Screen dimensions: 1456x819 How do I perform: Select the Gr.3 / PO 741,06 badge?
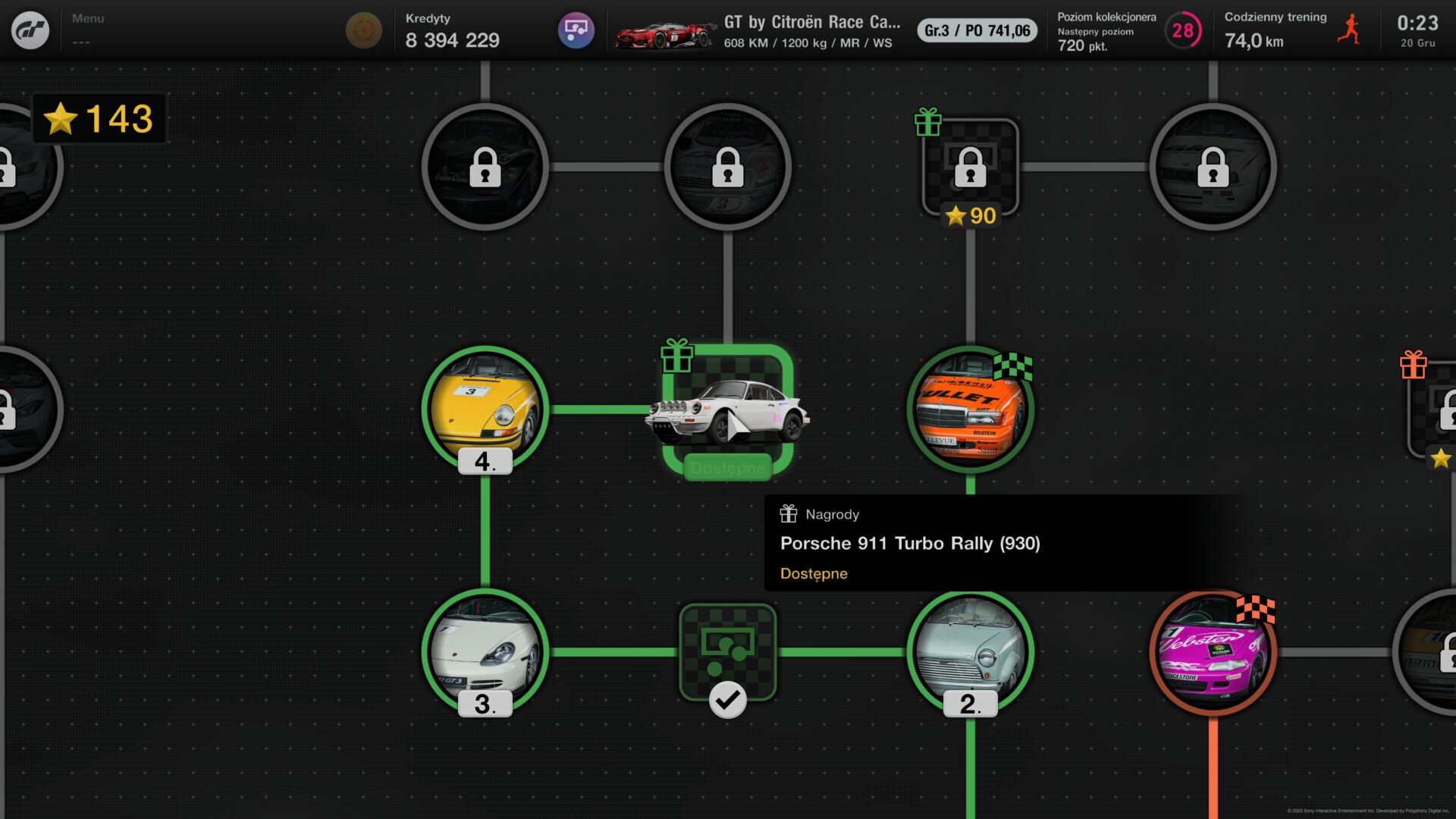(977, 30)
